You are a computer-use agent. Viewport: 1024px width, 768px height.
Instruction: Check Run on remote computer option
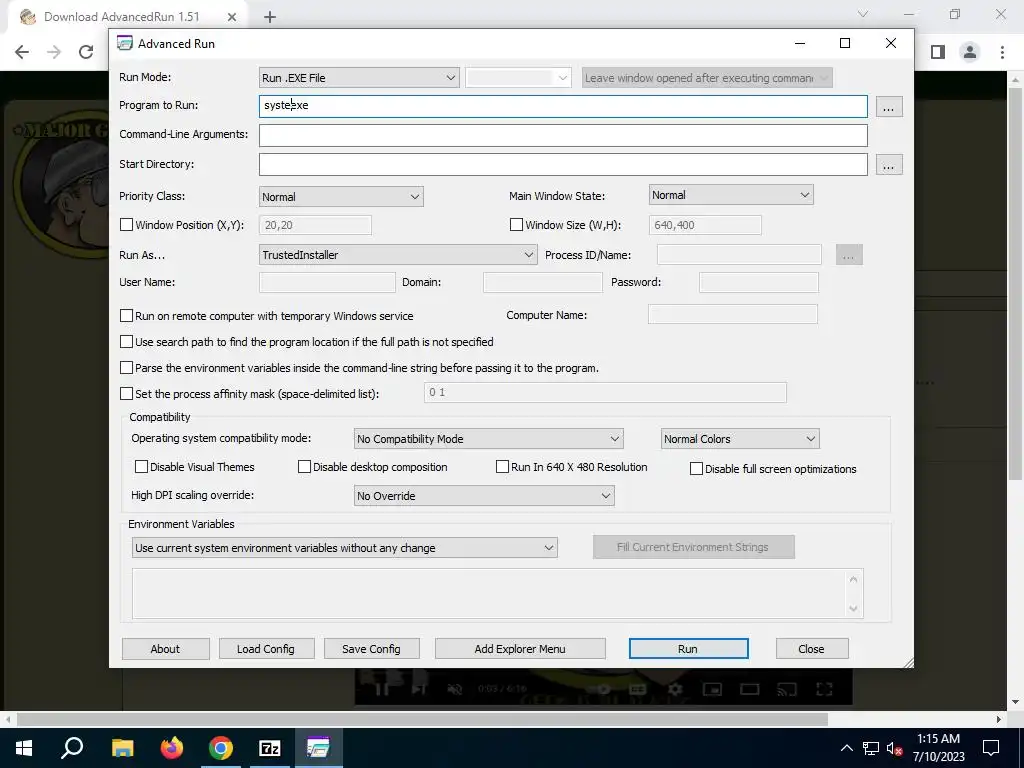pyautogui.click(x=127, y=315)
